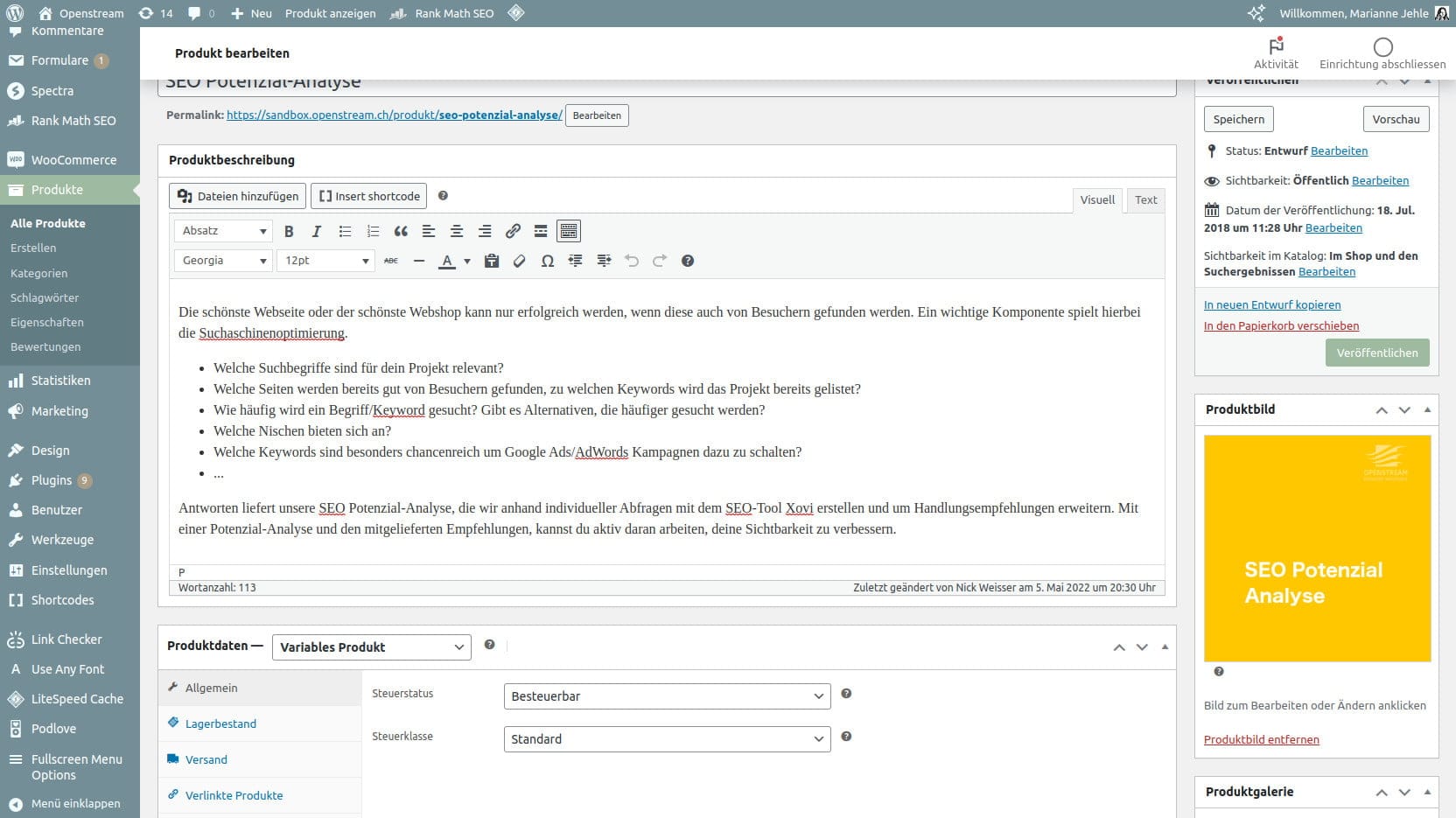Image resolution: width=1456 pixels, height=818 pixels.
Task: Switch to the Text editor tab
Action: coord(1145,200)
